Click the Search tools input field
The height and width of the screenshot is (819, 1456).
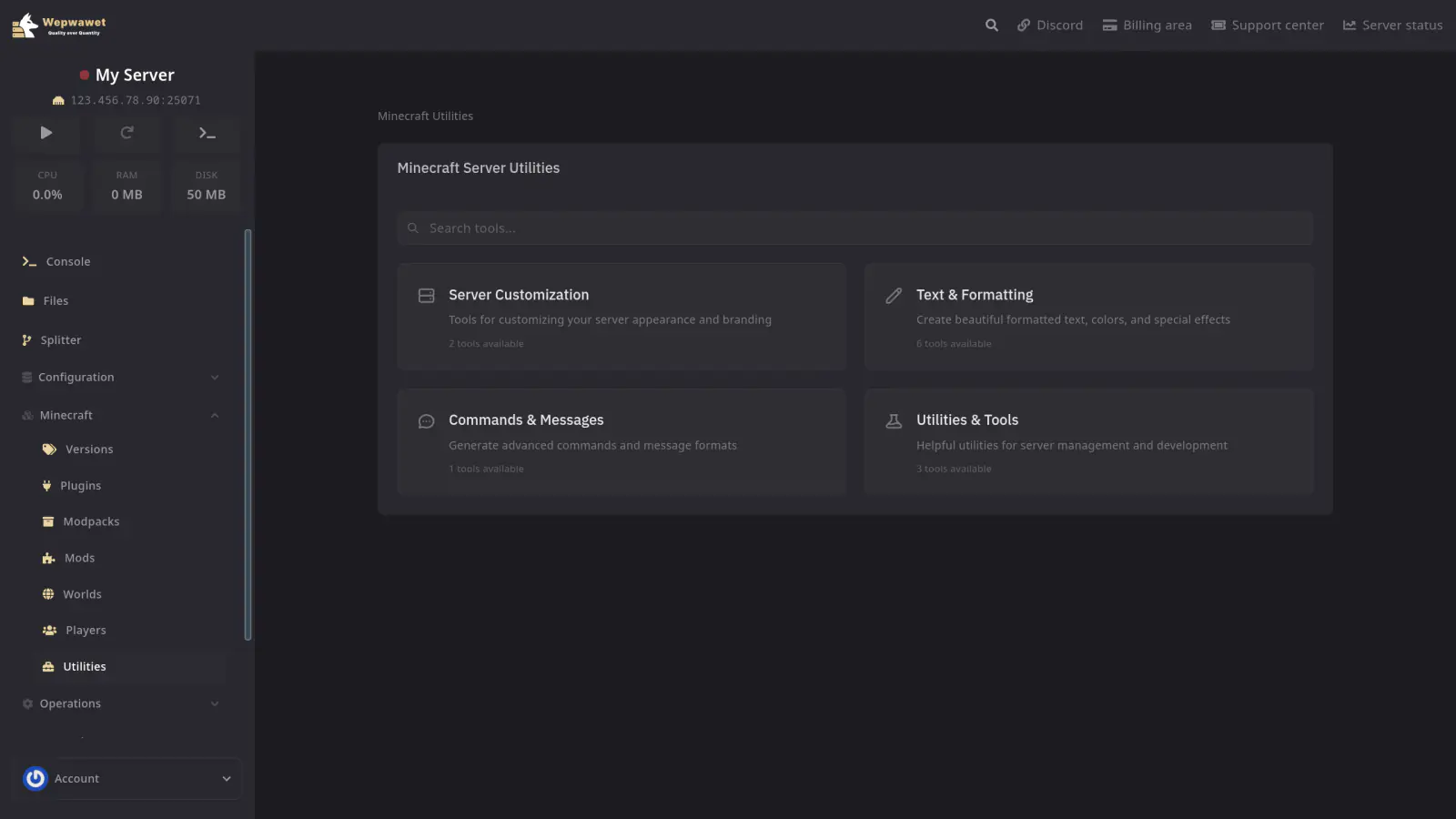tap(855, 228)
